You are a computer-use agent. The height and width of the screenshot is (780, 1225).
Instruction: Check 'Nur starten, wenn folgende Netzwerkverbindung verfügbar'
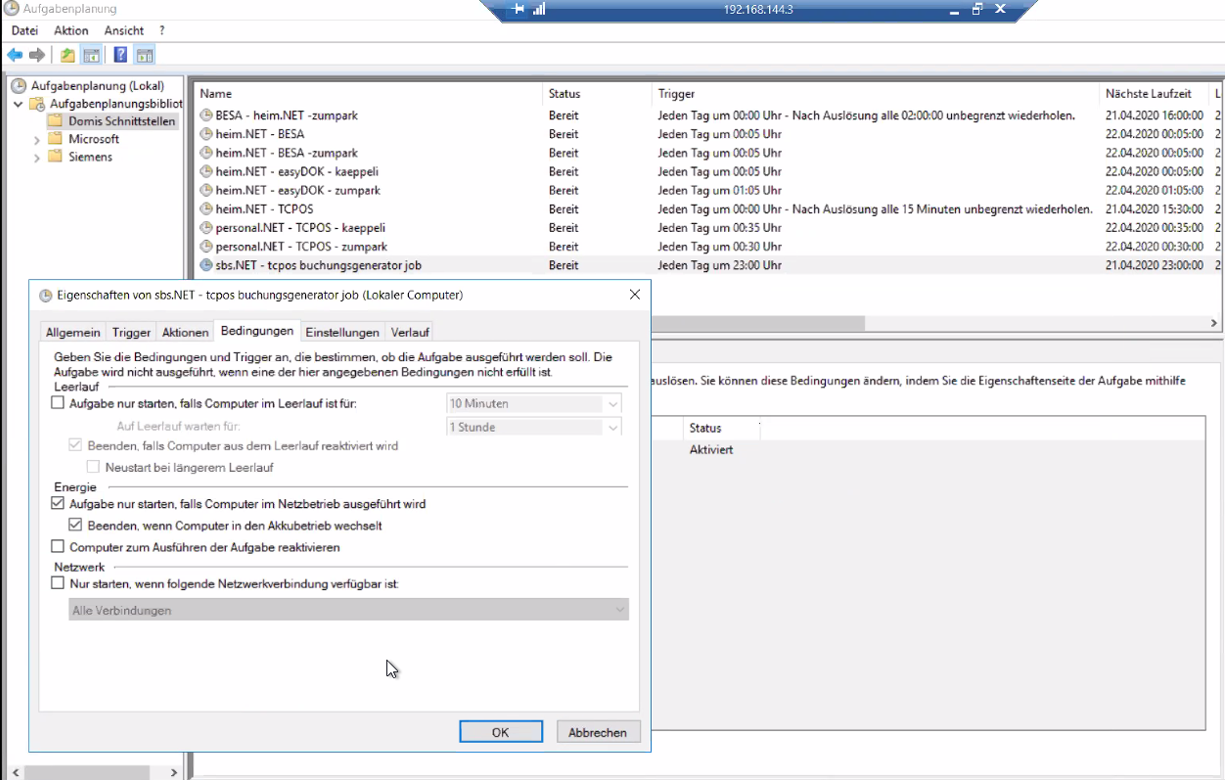57,583
